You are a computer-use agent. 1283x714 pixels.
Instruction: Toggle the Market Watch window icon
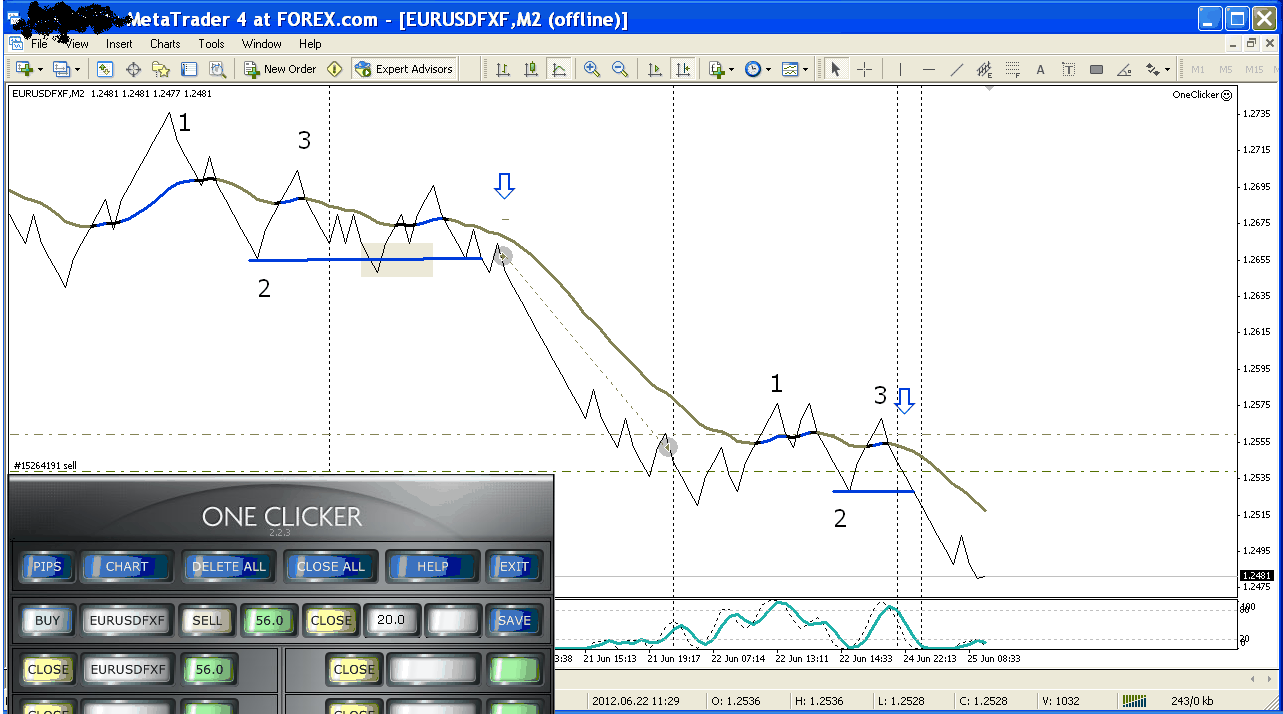coord(105,69)
